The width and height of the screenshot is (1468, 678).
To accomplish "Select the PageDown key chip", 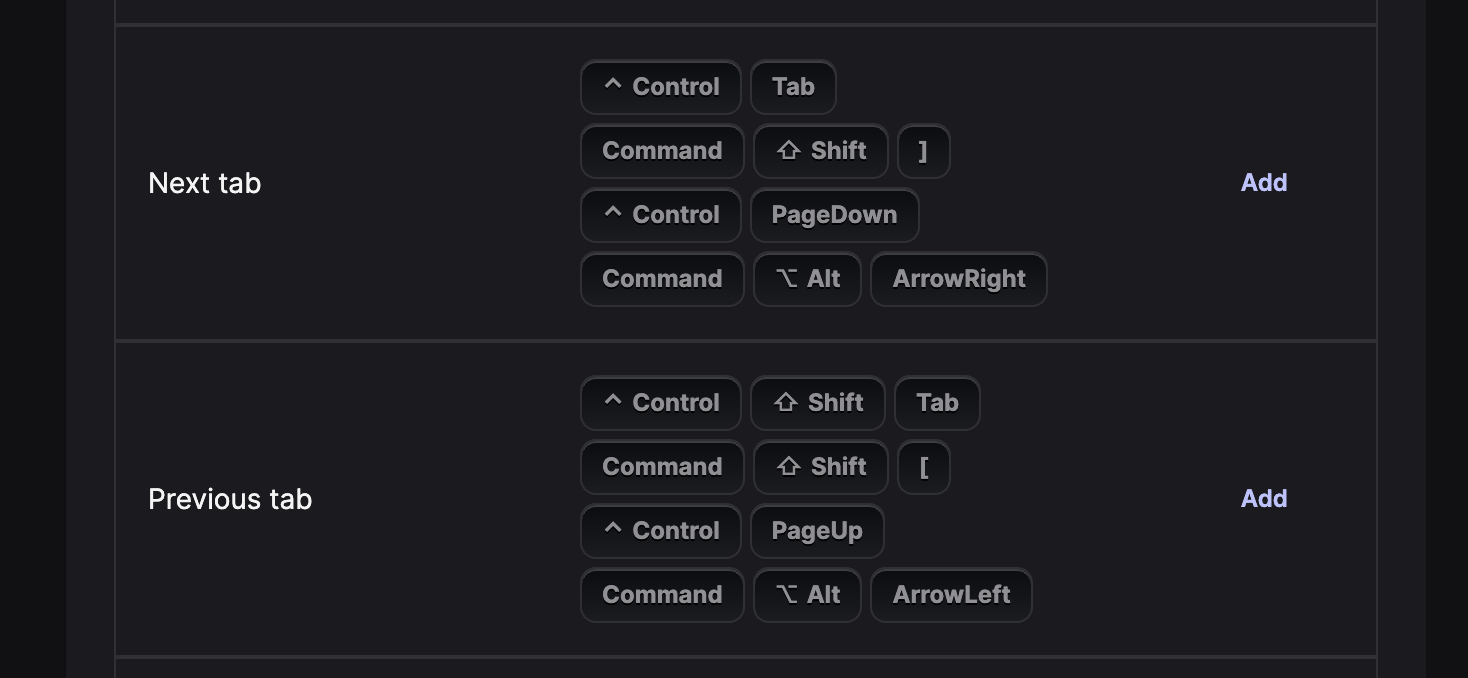I will click(x=834, y=215).
